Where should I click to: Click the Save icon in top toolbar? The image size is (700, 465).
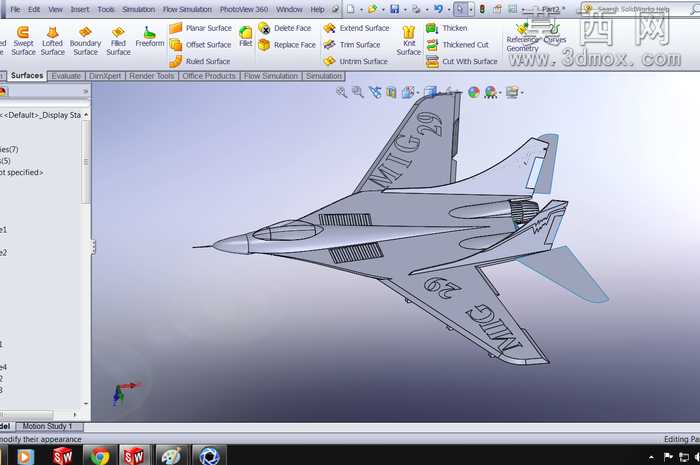[x=395, y=9]
